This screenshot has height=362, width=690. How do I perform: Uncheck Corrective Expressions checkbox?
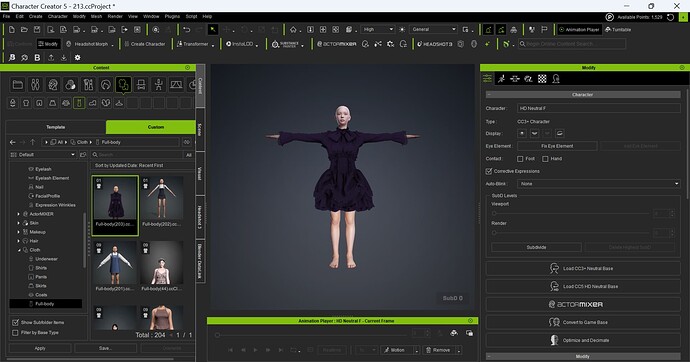coord(488,171)
